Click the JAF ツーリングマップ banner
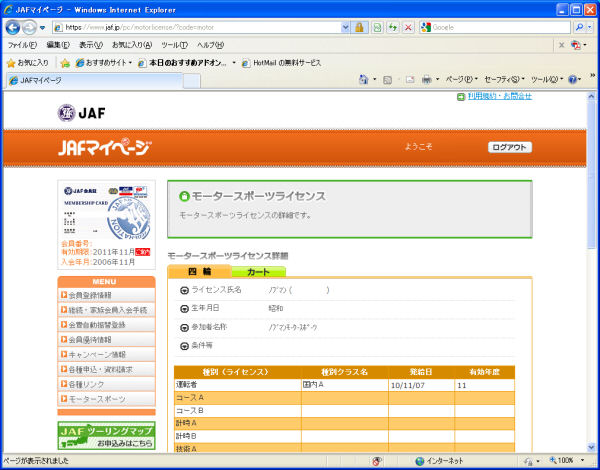 (x=106, y=436)
